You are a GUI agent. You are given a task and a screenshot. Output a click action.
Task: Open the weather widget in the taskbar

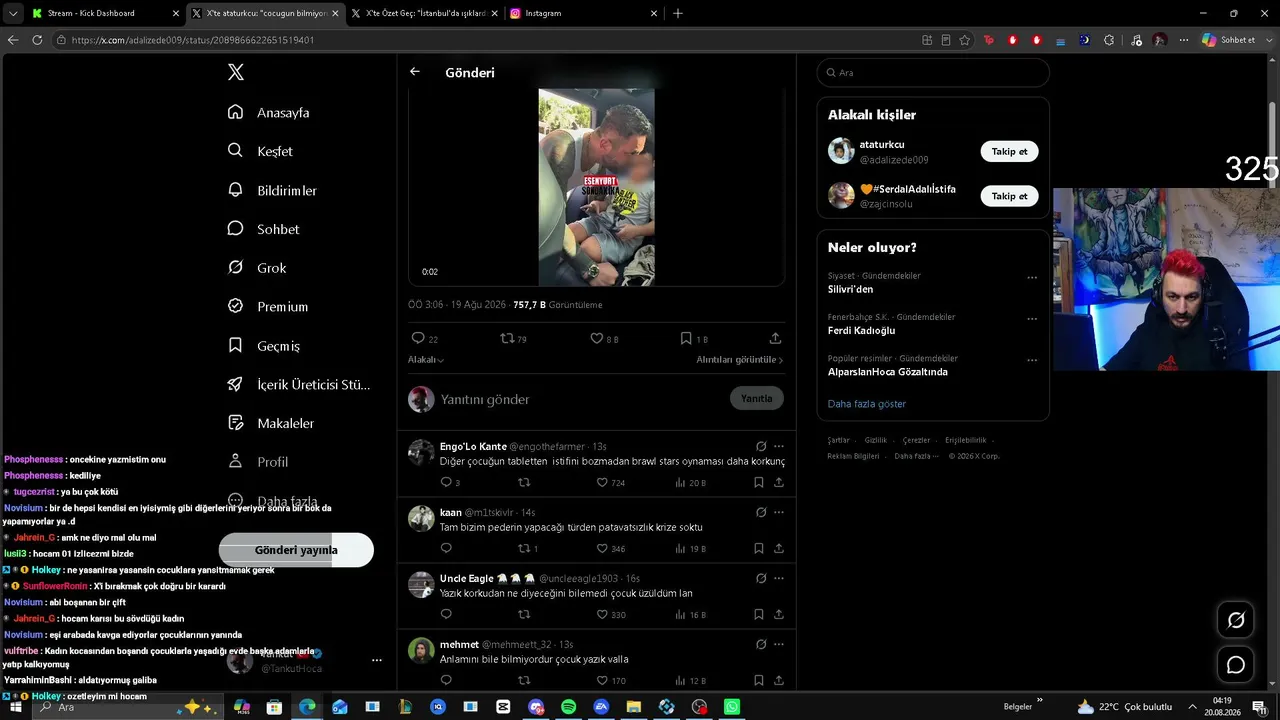tap(1123, 707)
